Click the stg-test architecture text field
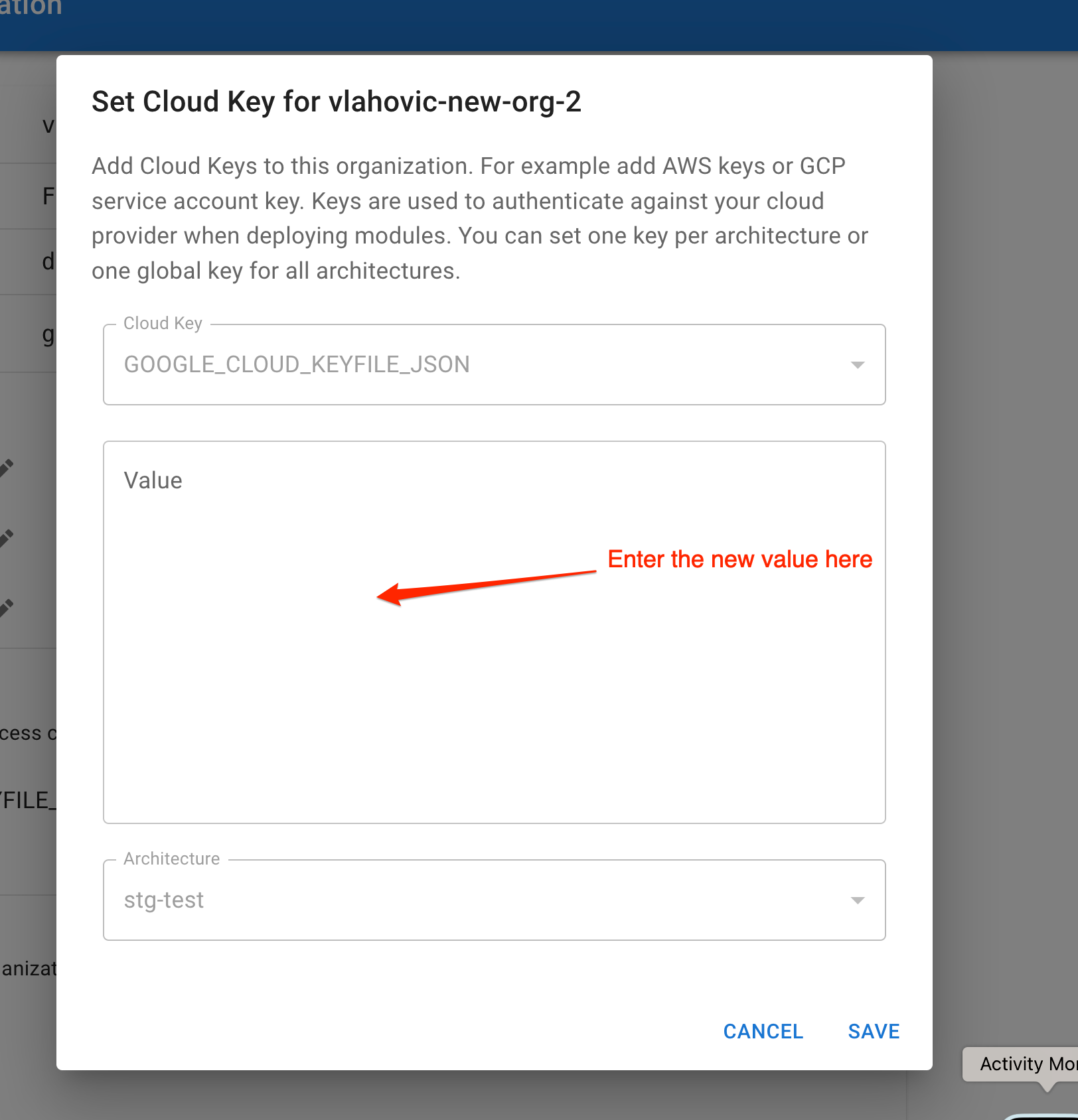 (164, 900)
